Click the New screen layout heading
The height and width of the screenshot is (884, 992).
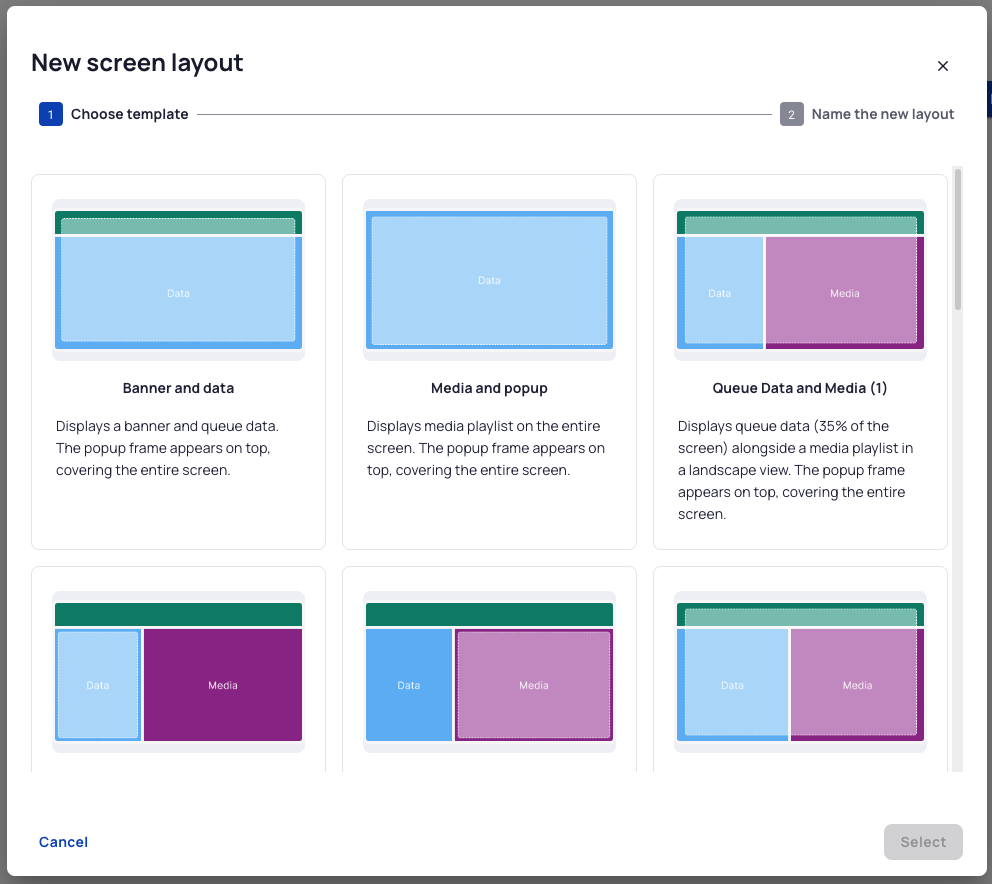[x=137, y=63]
